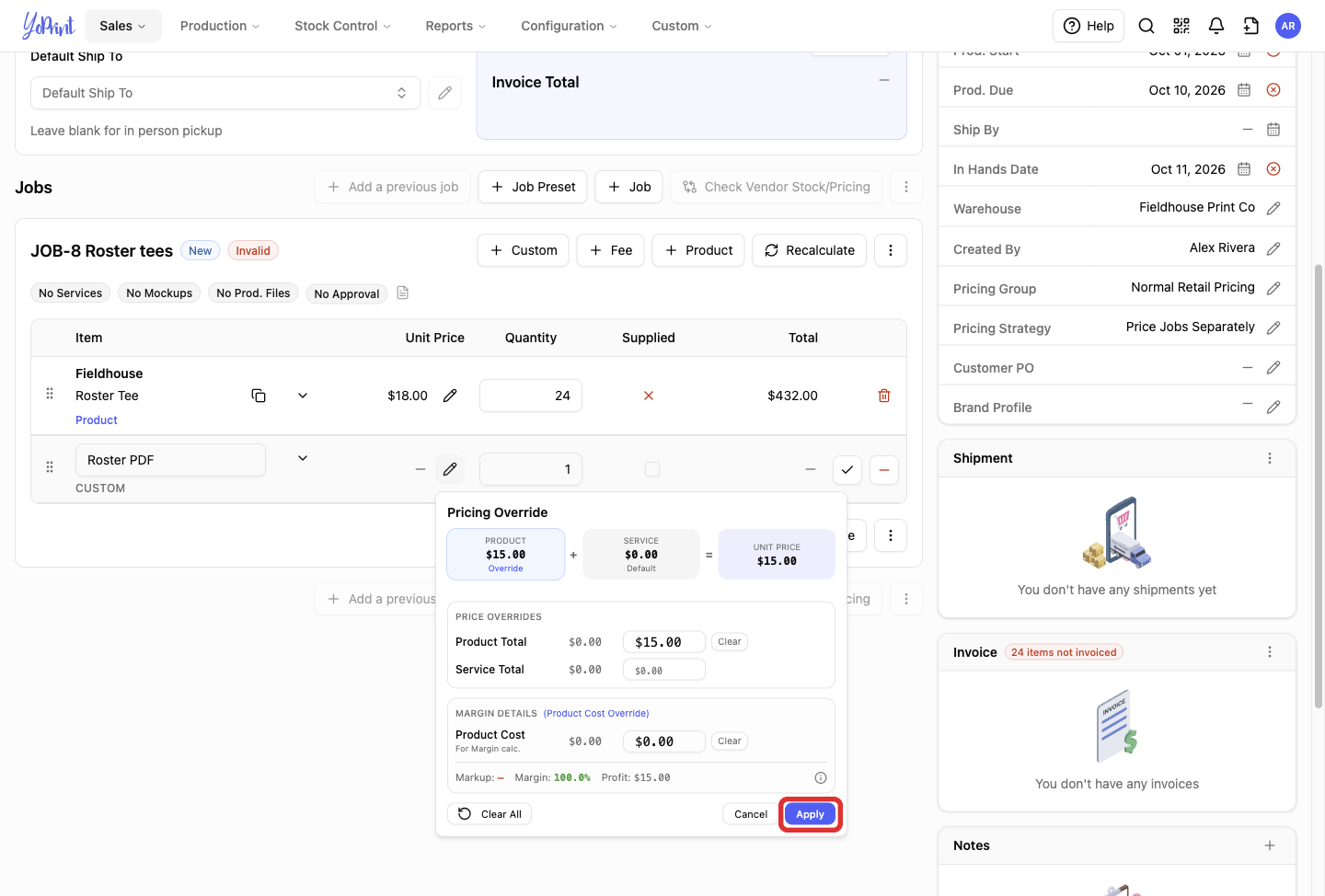Open the Ship By calendar picker
Screen dimensions: 1325x896
click(1273, 130)
